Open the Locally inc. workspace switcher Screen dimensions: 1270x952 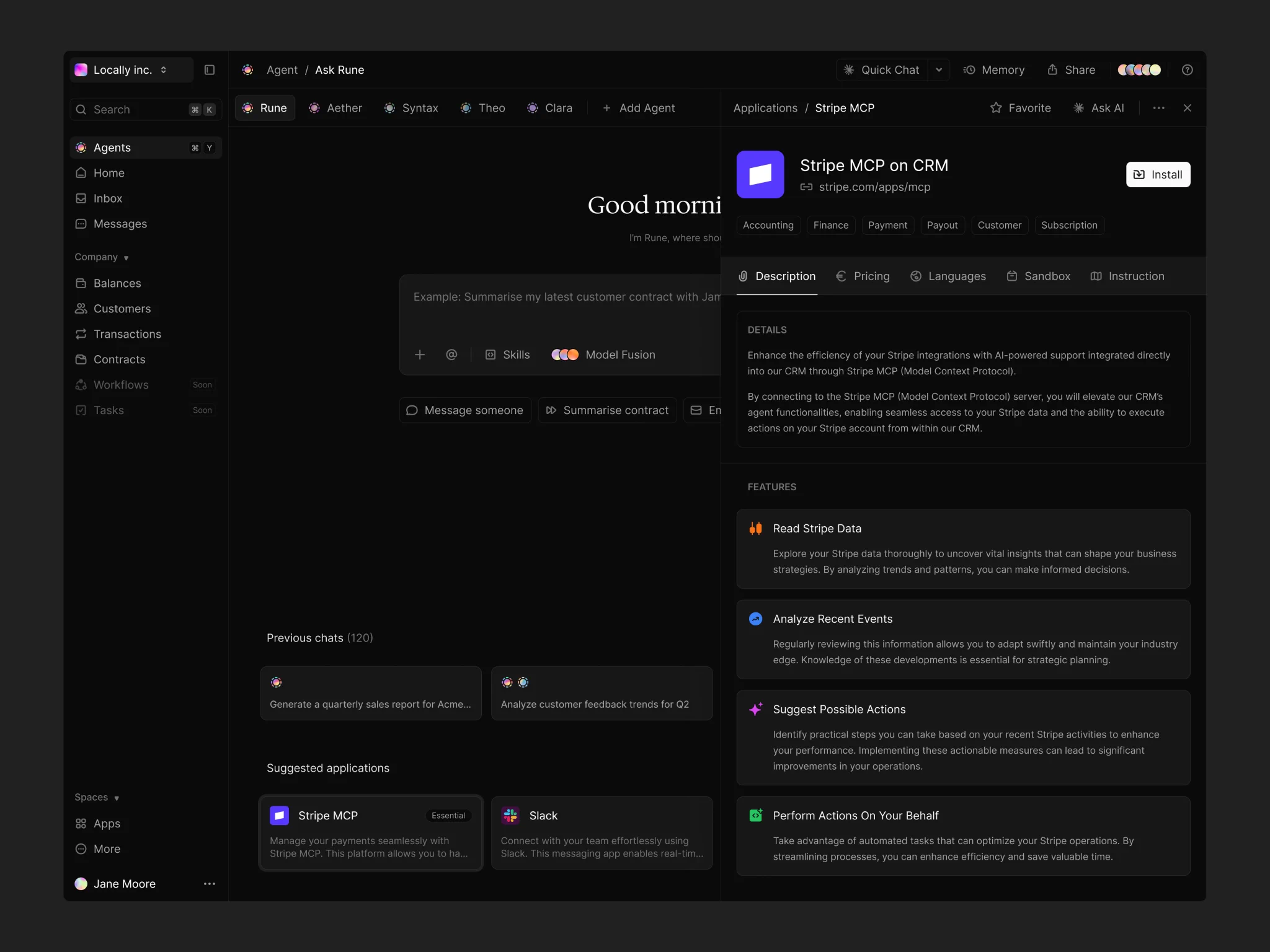pyautogui.click(x=131, y=70)
